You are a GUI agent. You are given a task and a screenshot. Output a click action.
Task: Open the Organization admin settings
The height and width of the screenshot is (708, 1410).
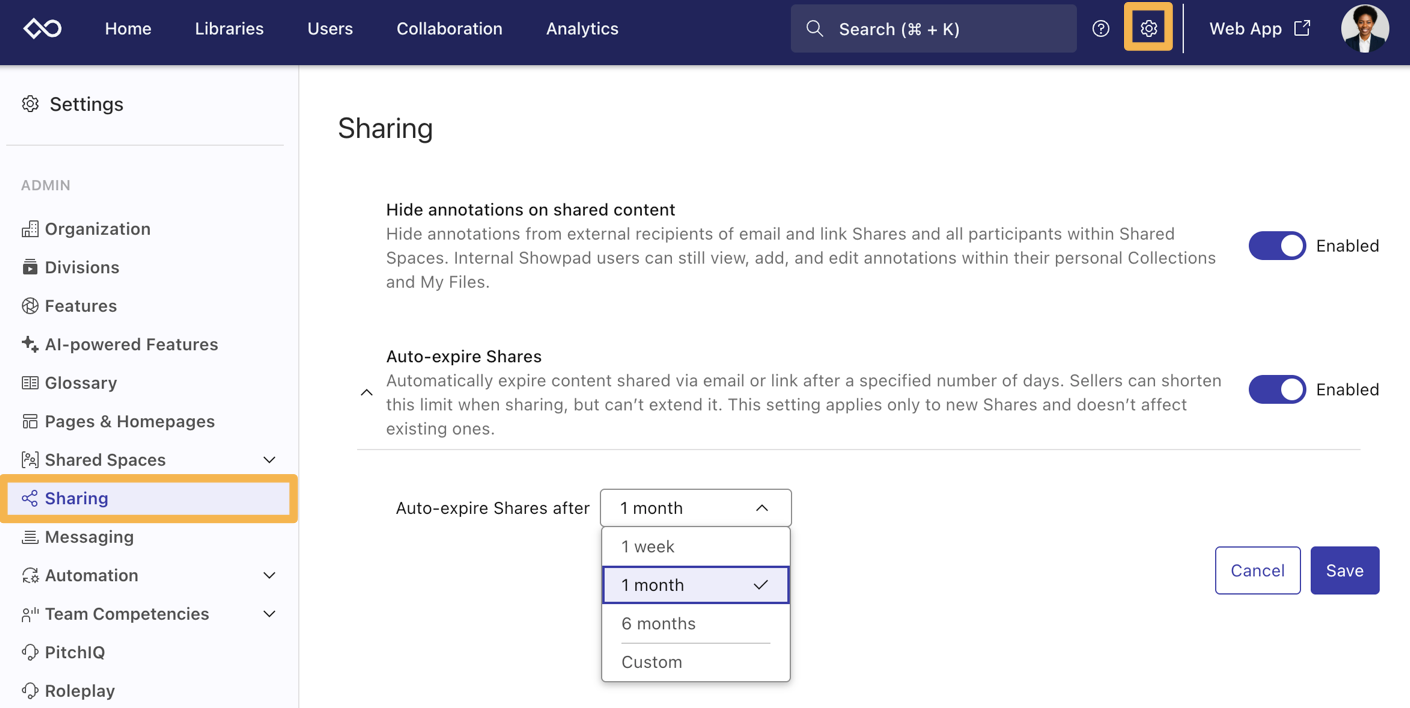tap(96, 228)
